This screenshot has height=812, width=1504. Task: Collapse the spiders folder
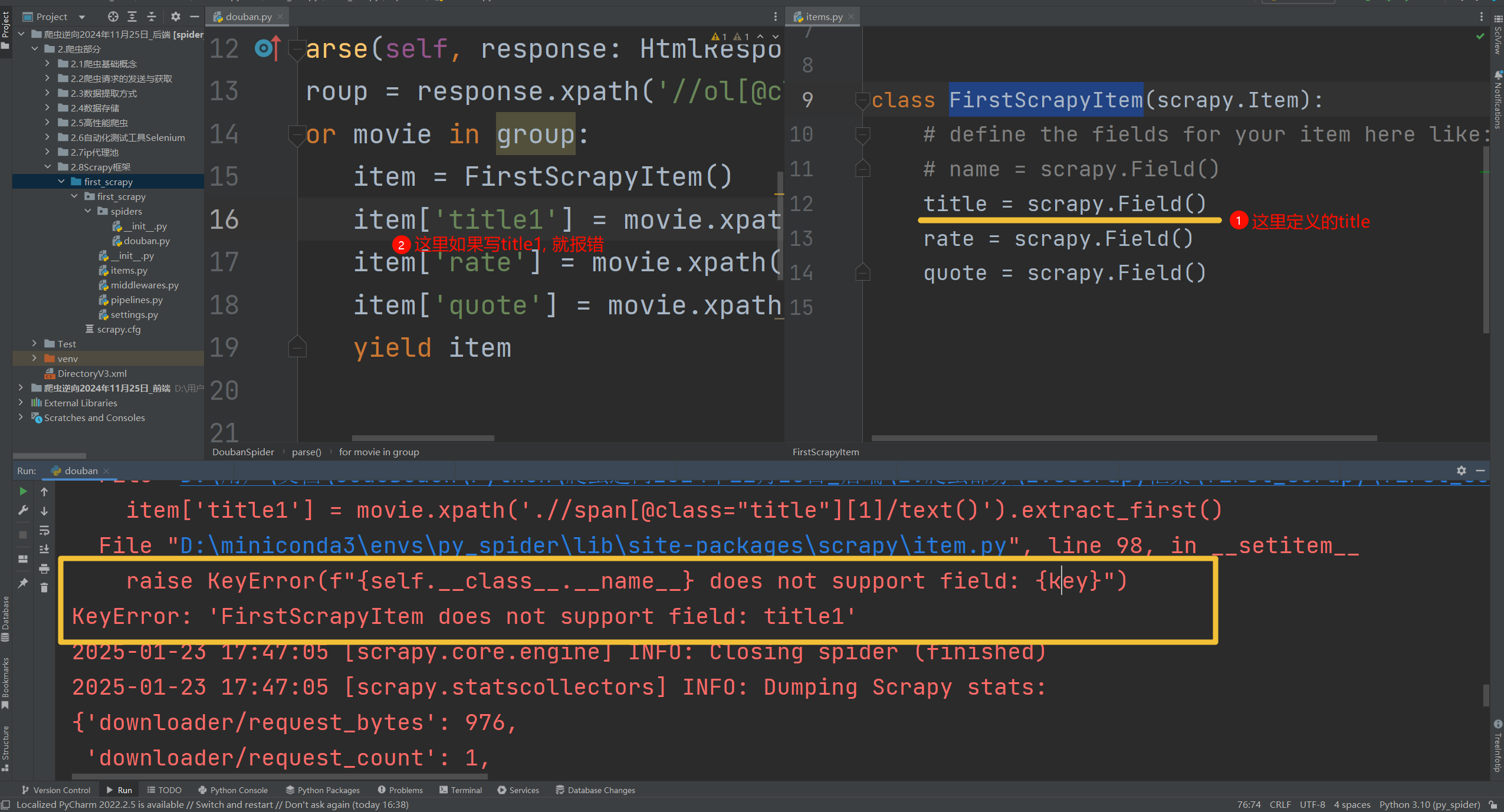coord(88,211)
